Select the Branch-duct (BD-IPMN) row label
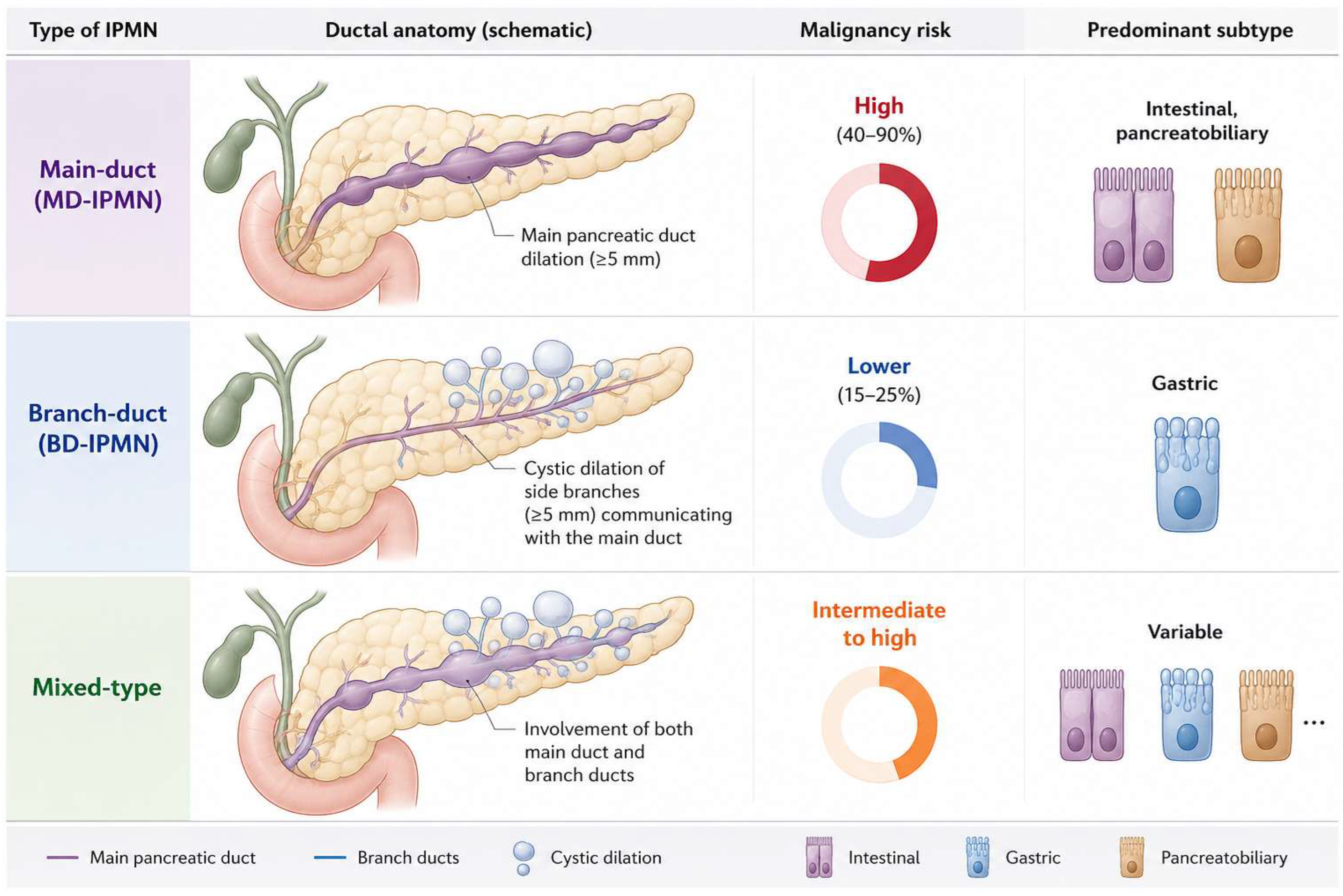 [98, 428]
